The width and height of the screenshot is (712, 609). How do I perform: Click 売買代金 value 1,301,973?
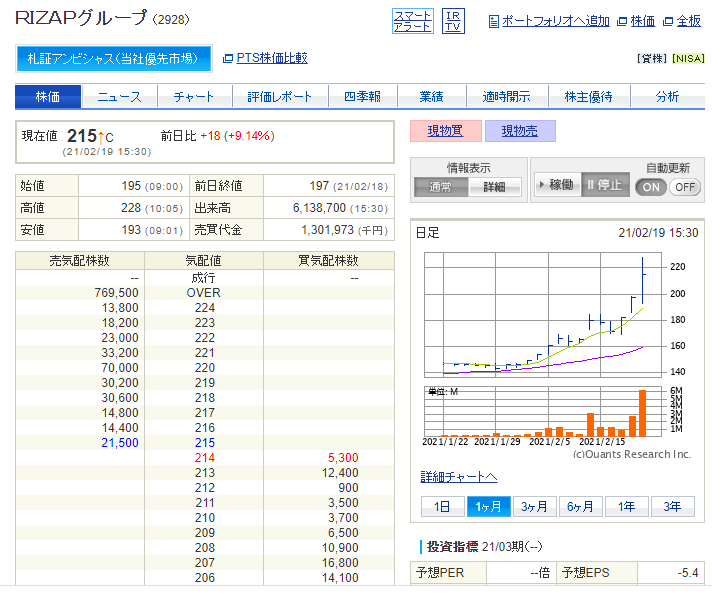tap(327, 230)
